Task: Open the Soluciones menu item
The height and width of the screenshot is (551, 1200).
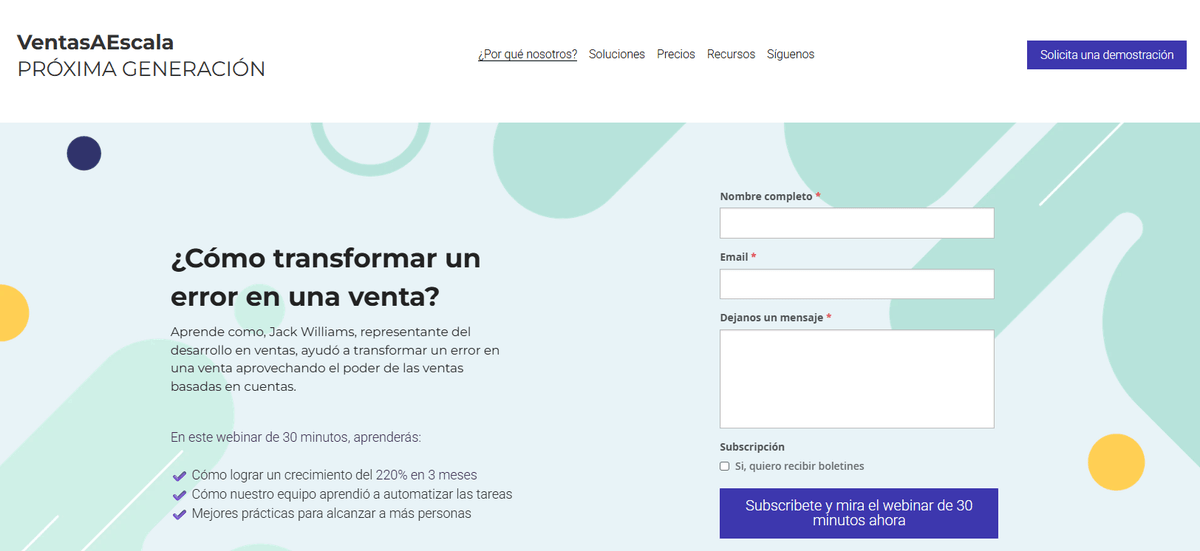Action: coord(617,54)
